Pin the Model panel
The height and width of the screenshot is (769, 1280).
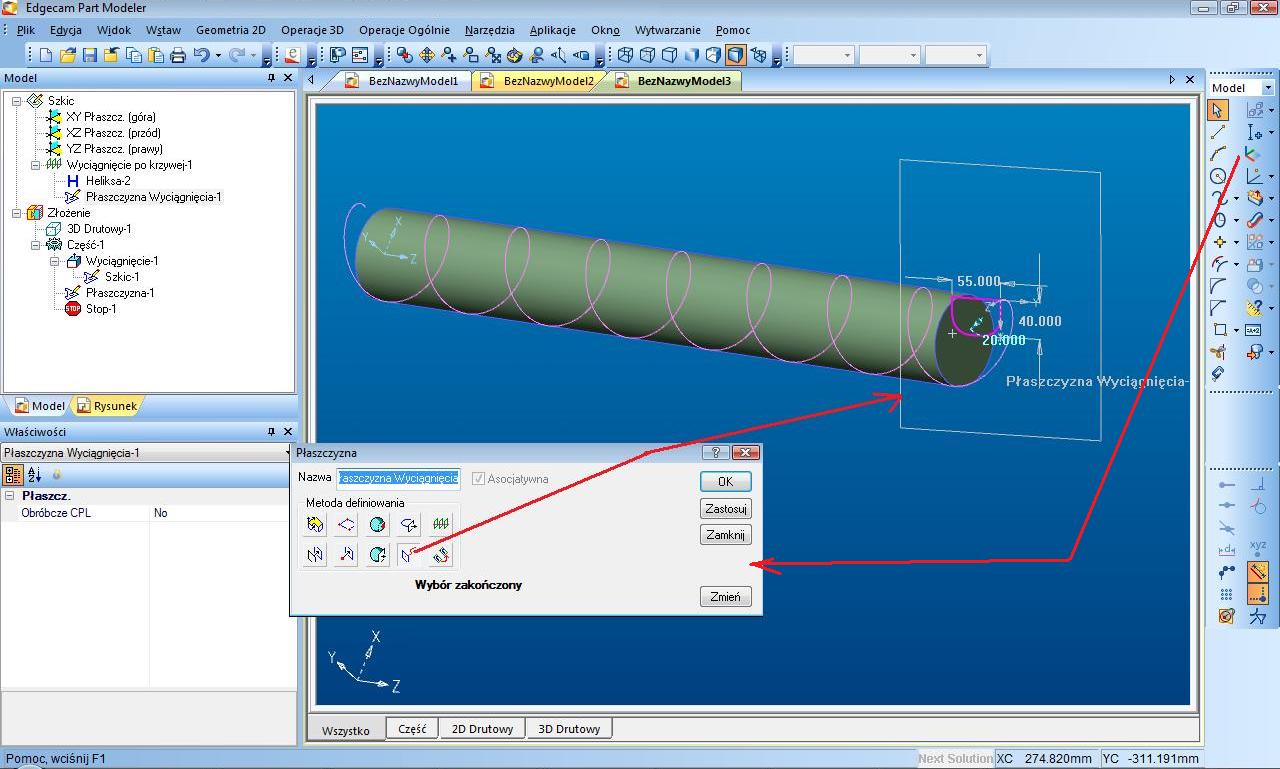click(271, 78)
